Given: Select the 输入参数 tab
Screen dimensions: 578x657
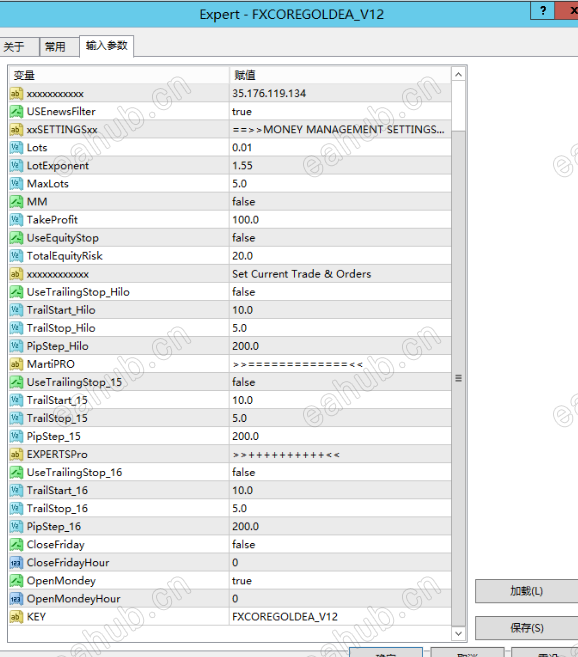Looking at the screenshot, I should [106, 46].
